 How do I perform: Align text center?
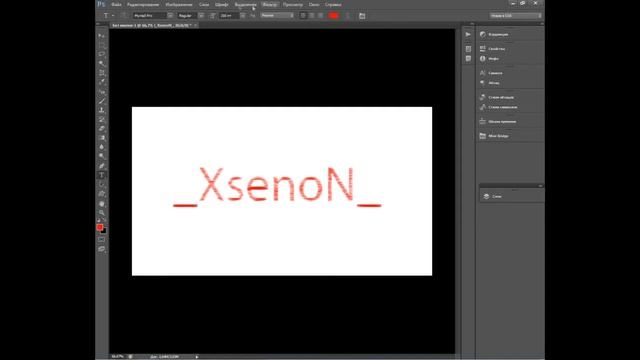312,16
